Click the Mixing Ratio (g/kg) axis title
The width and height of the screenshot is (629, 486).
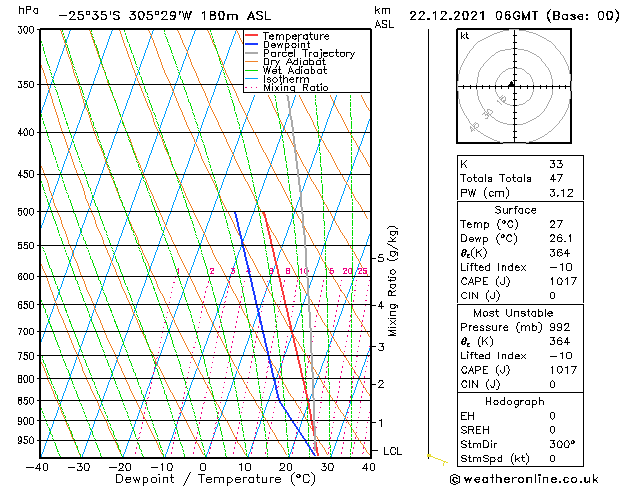pos(392,281)
